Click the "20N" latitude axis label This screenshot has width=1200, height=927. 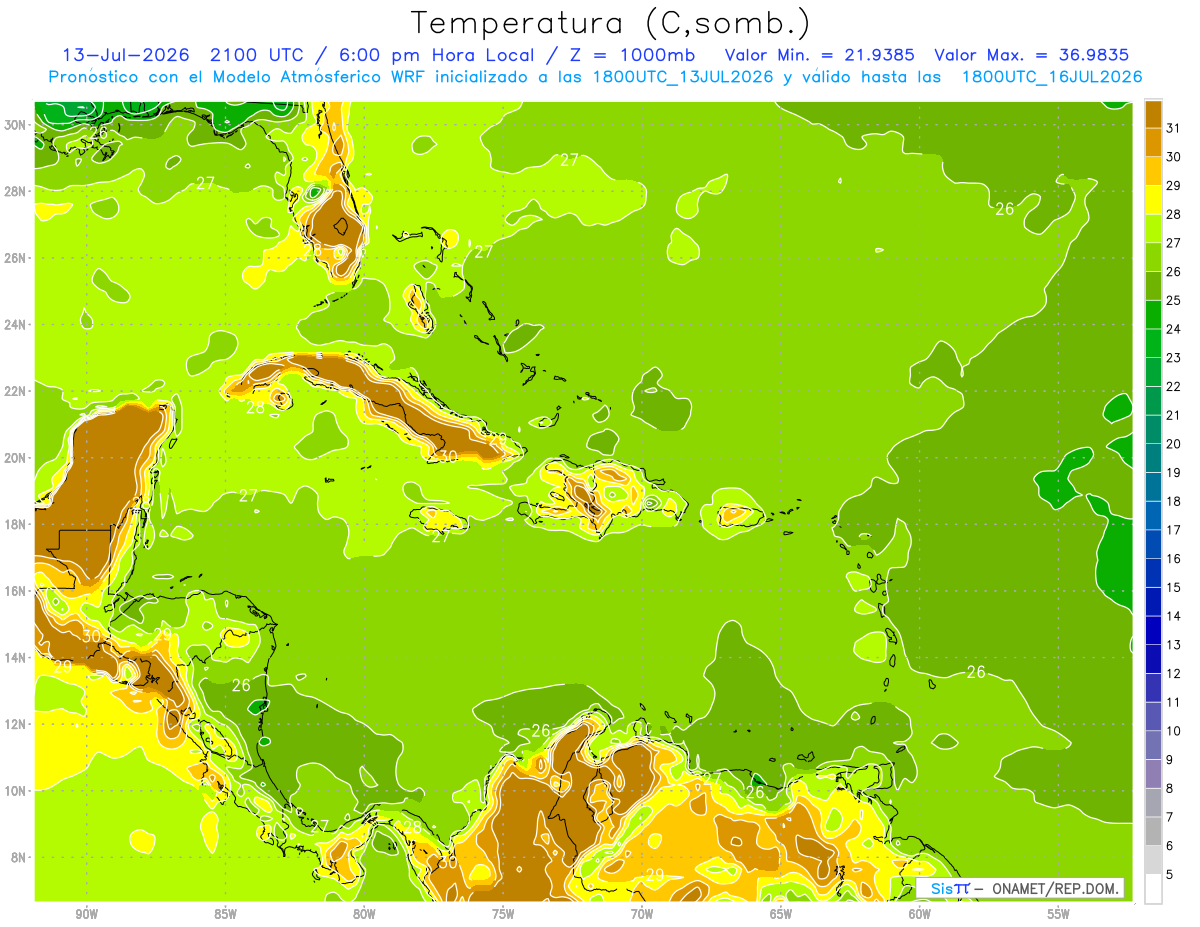pos(17,458)
